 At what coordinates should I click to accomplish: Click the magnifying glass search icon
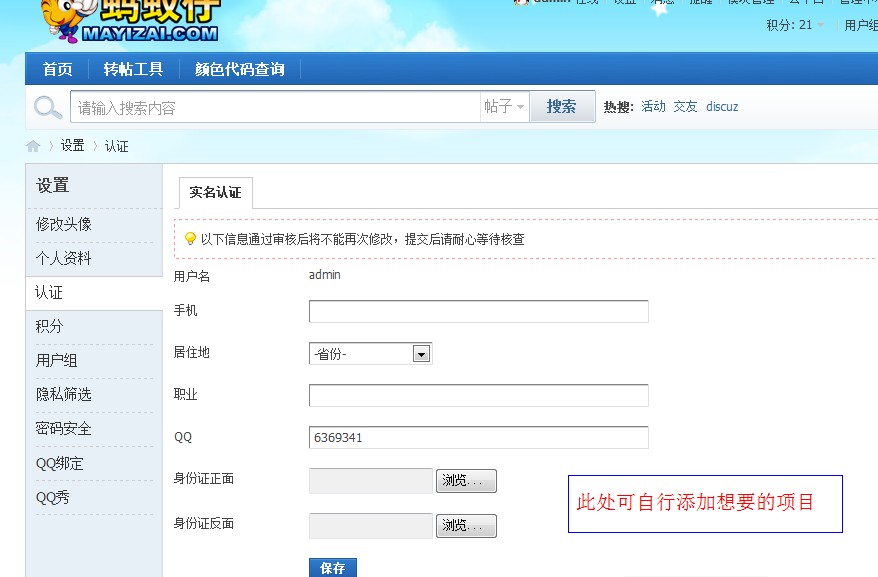[48, 107]
